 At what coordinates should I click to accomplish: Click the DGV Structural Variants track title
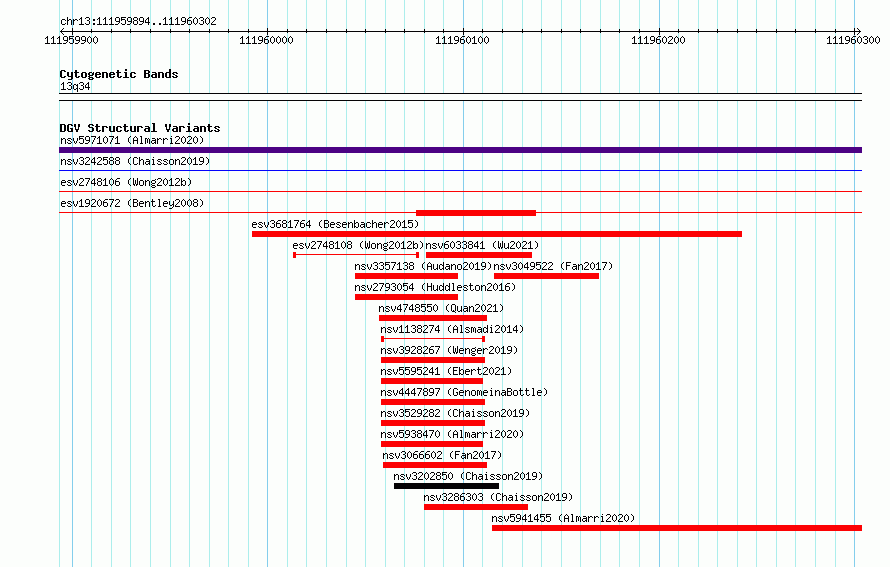[140, 128]
